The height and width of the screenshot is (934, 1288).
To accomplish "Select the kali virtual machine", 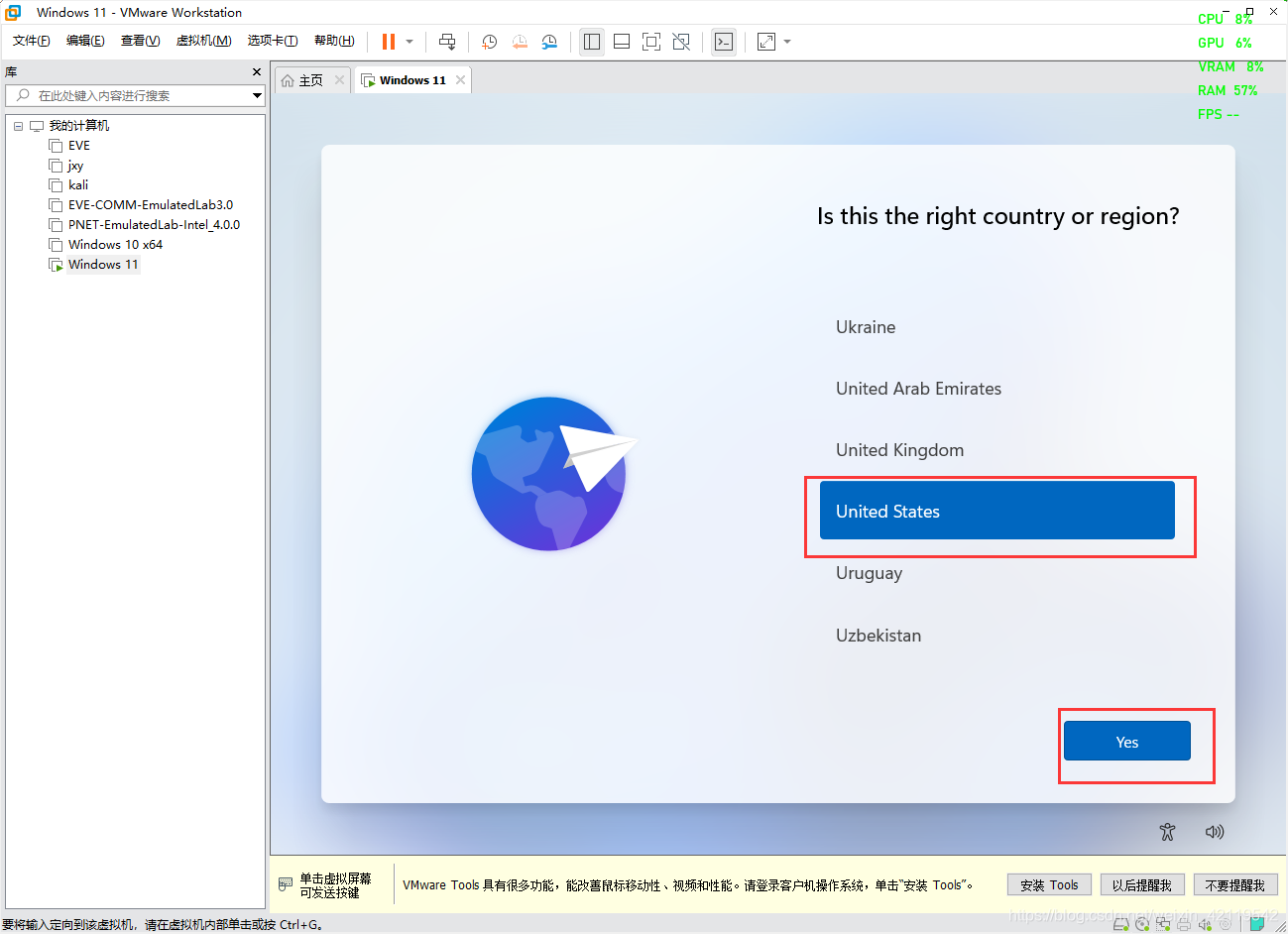I will tap(78, 185).
